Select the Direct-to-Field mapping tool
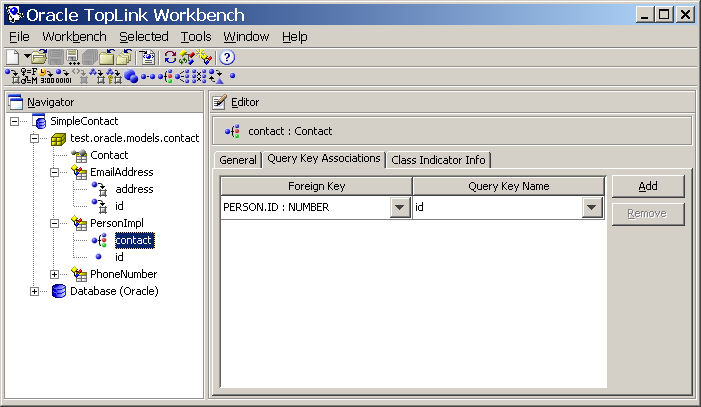Screen dimensions: 701x407 click(x=13, y=76)
